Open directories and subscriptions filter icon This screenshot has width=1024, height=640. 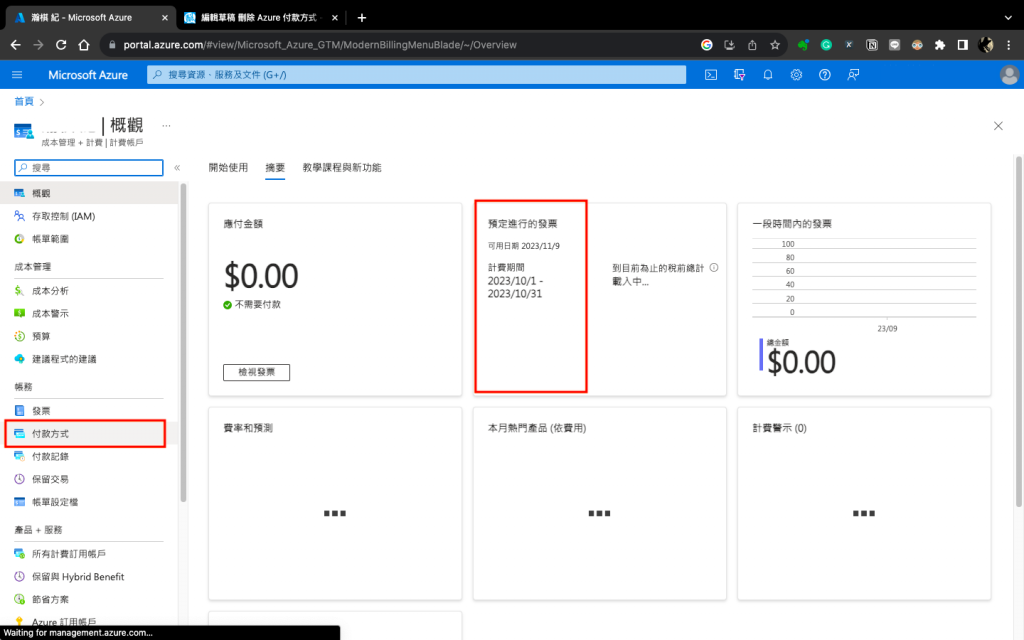[739, 75]
